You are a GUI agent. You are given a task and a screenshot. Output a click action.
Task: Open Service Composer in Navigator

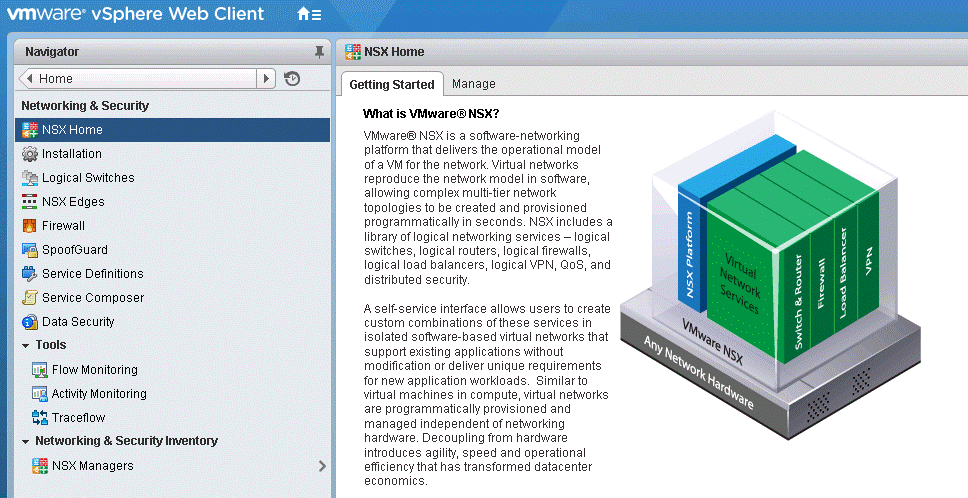(92, 298)
